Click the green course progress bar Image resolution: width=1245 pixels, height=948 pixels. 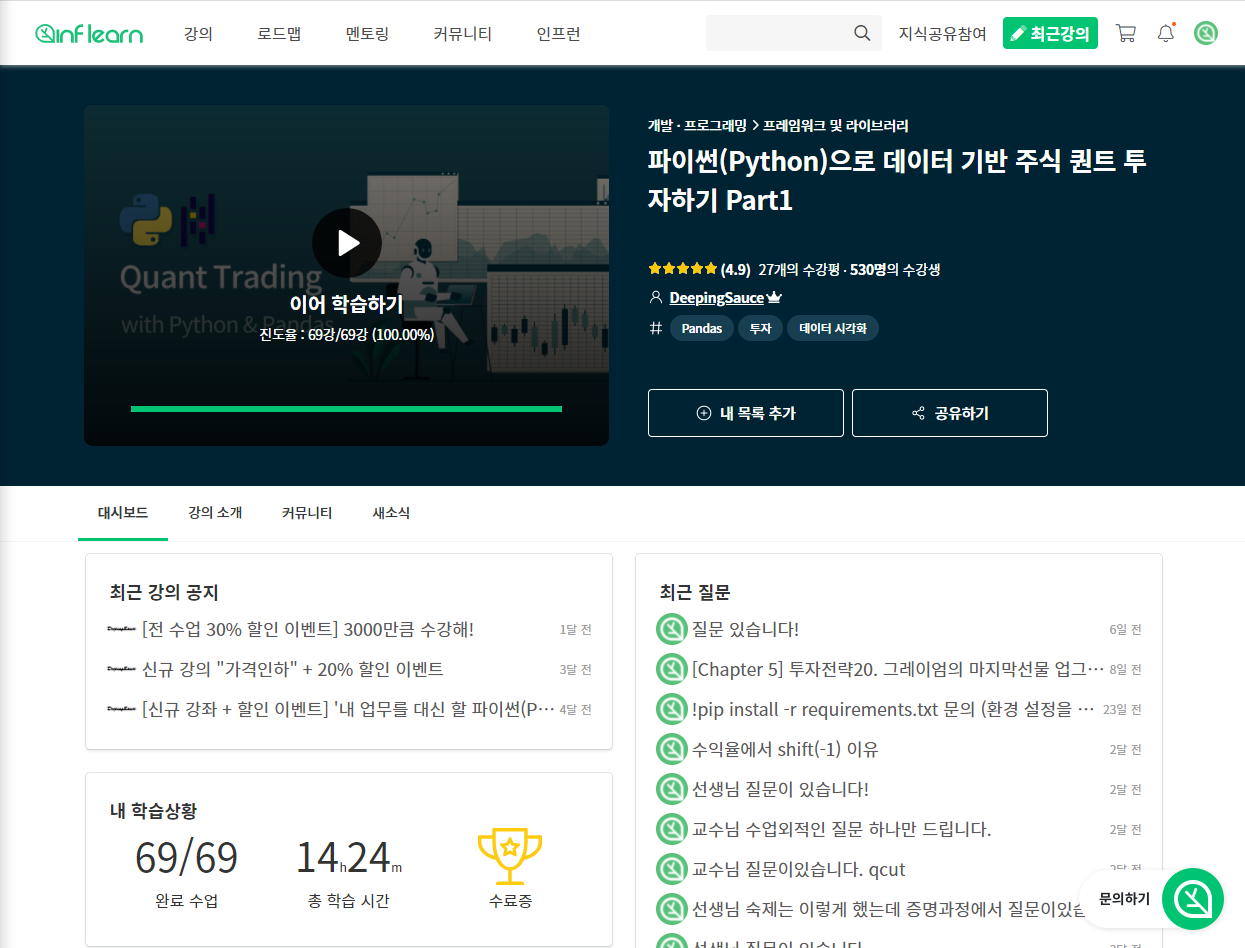[x=346, y=409]
